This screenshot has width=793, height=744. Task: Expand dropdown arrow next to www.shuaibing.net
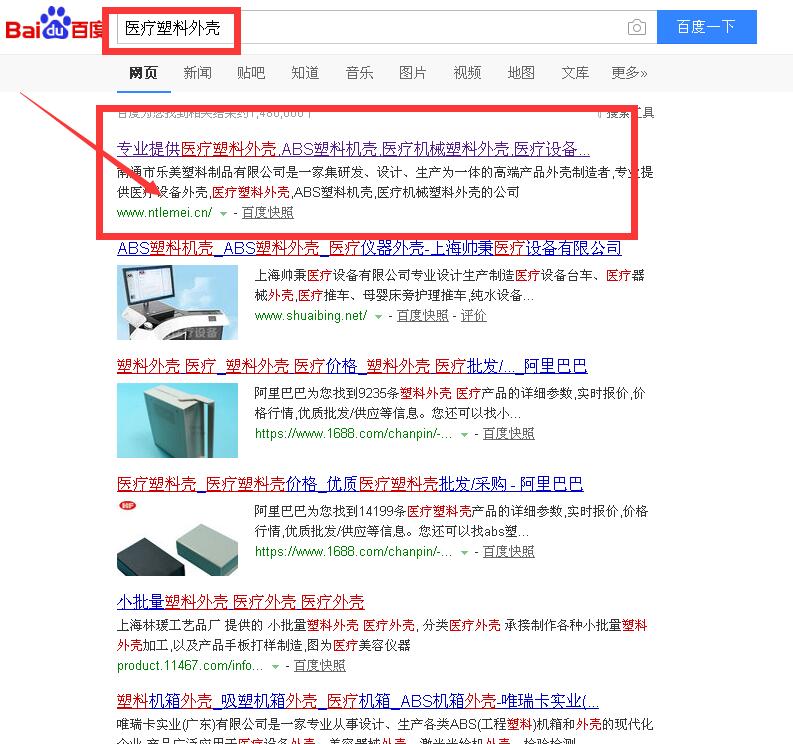coord(378,317)
